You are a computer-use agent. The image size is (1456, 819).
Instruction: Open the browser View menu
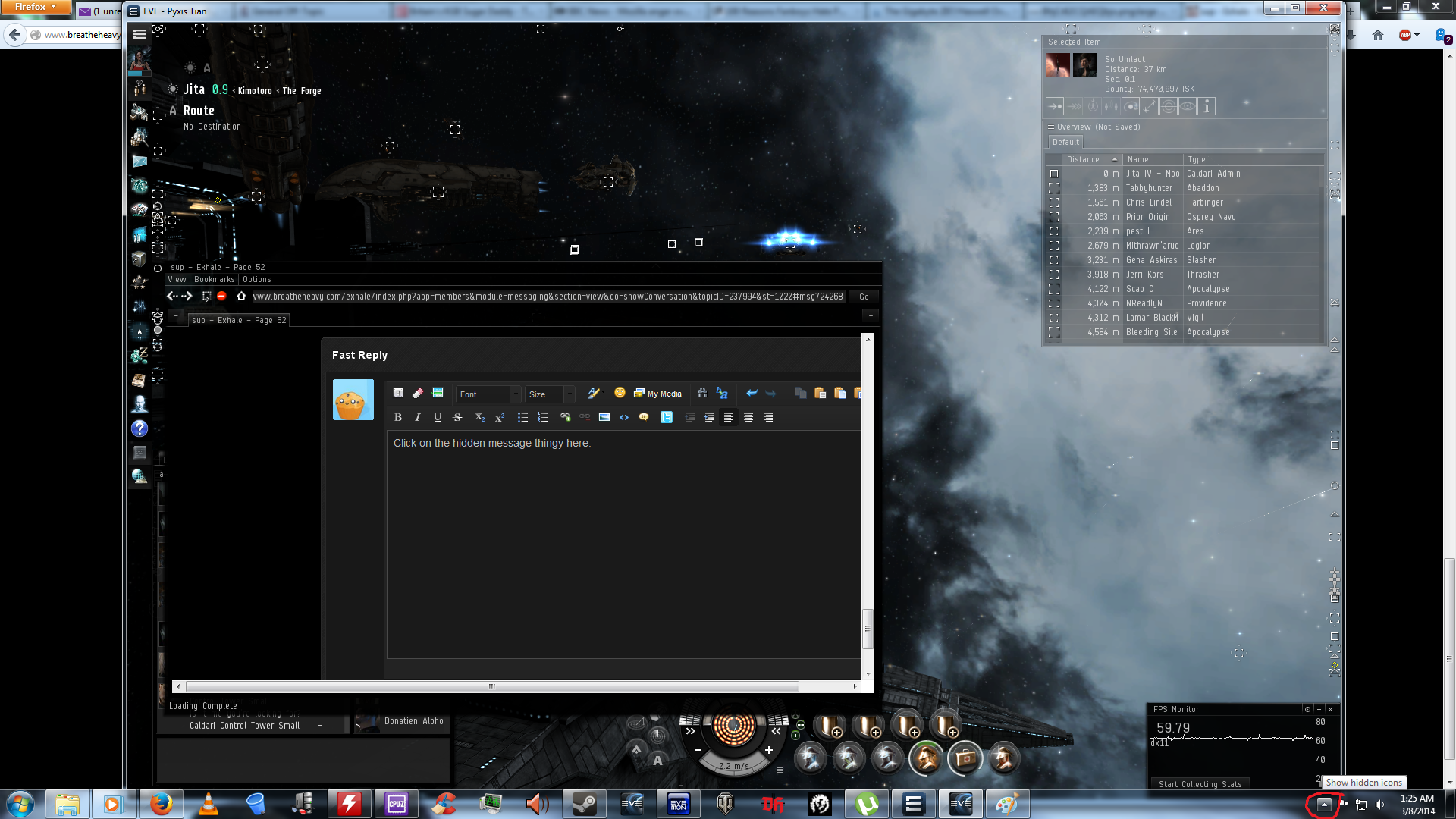tap(177, 280)
